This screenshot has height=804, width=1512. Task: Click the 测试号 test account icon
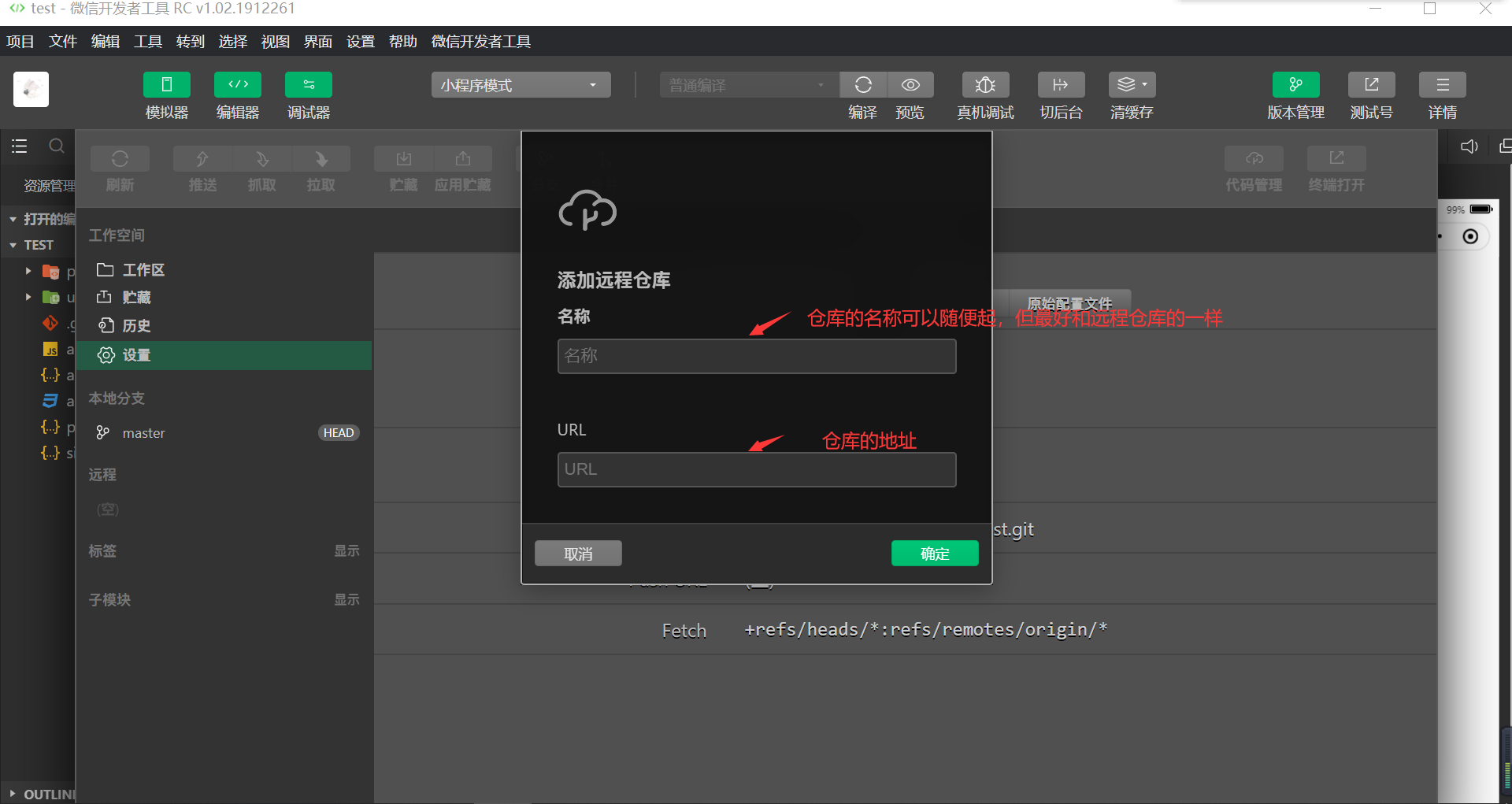pos(1371,84)
